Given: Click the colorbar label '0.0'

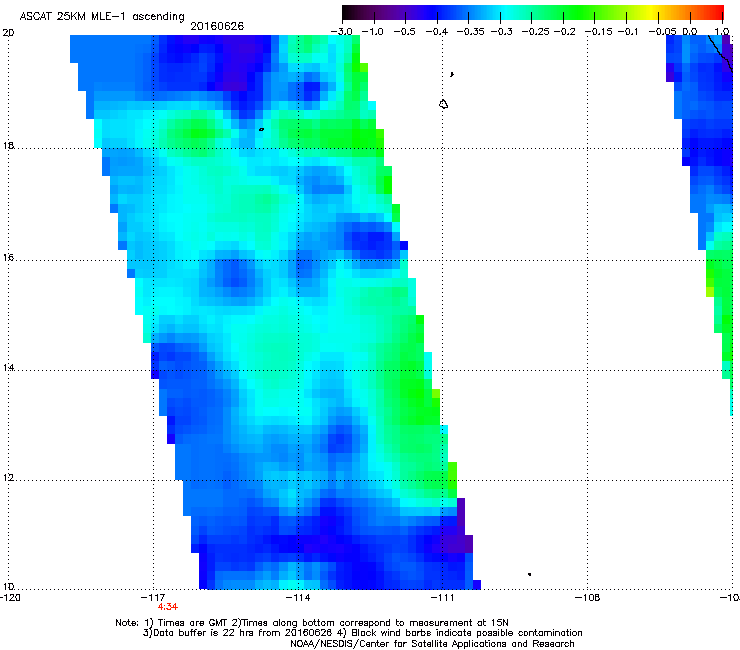Looking at the screenshot, I should tap(690, 32).
